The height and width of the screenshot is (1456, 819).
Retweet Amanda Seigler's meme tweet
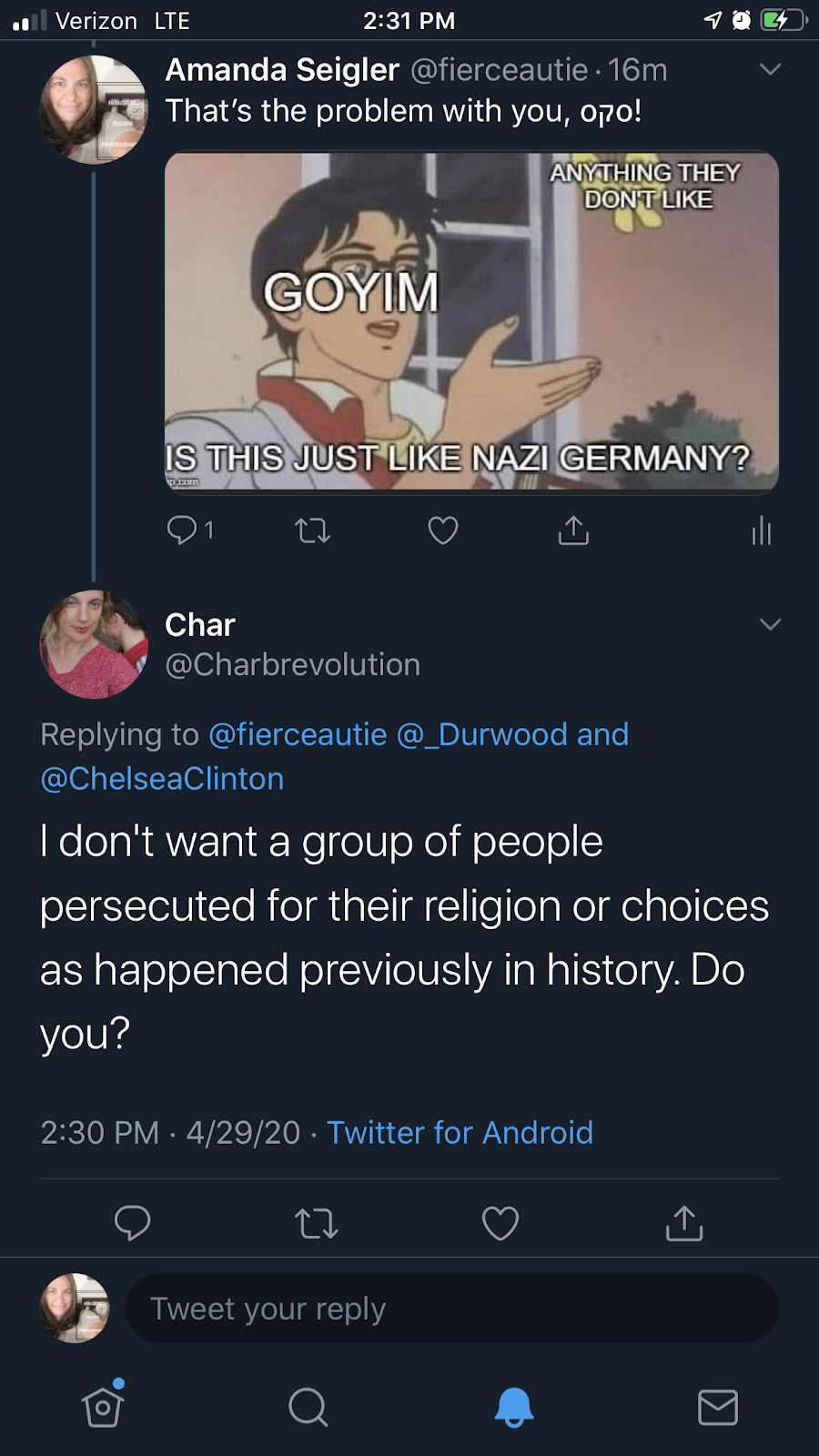(312, 530)
